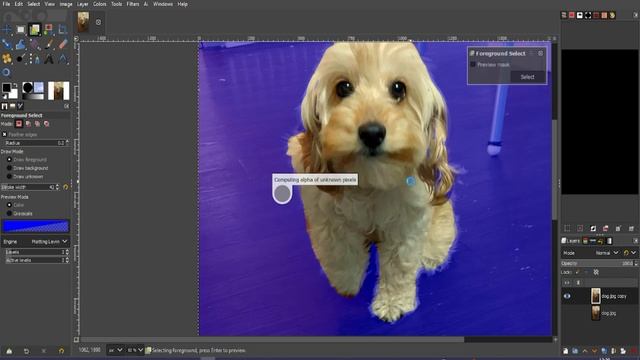
Task: Open the zoom percentage dropdown
Action: click(134, 350)
